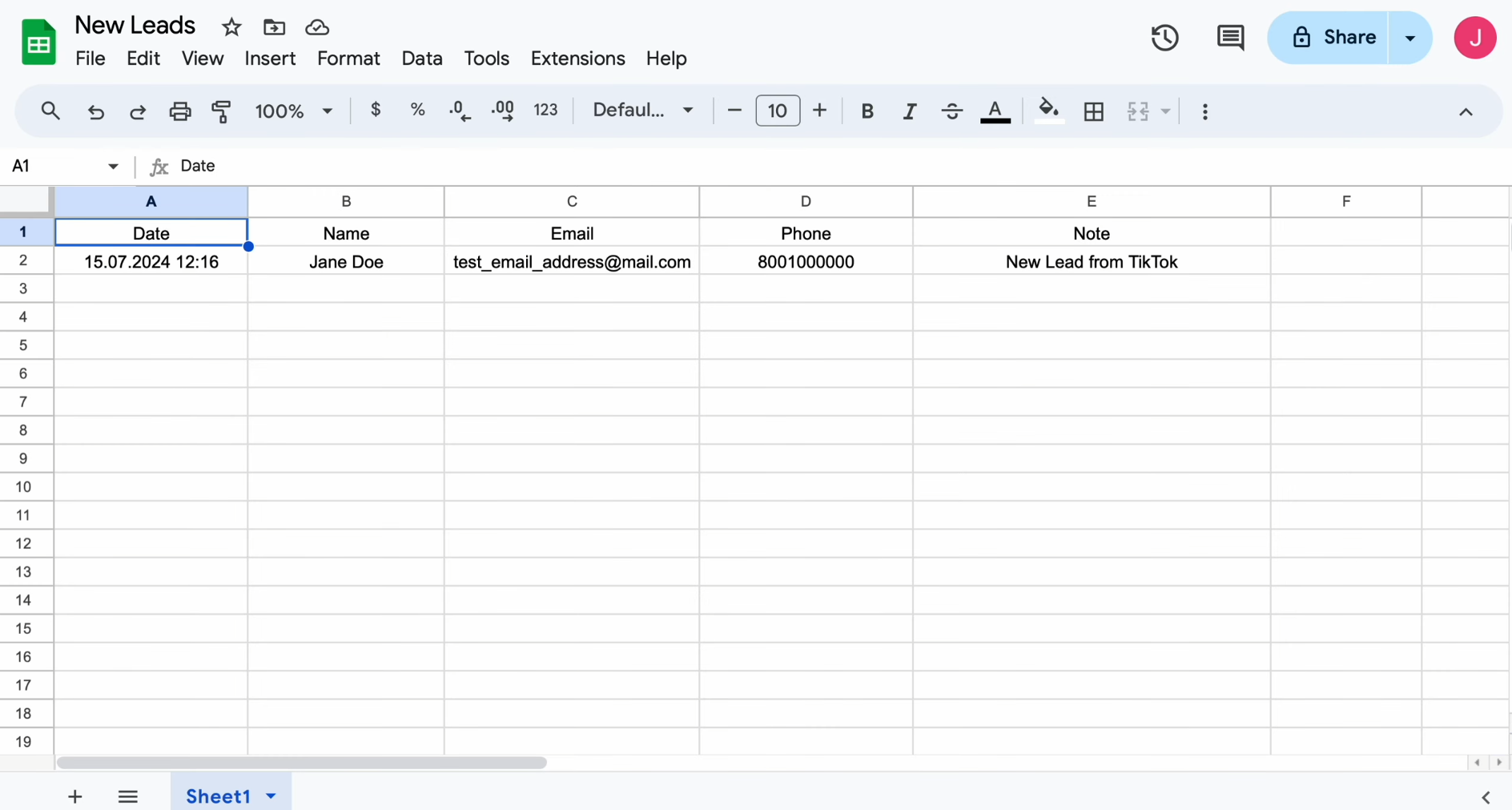Open the zoom level dropdown
The width and height of the screenshot is (1512, 810).
click(293, 111)
